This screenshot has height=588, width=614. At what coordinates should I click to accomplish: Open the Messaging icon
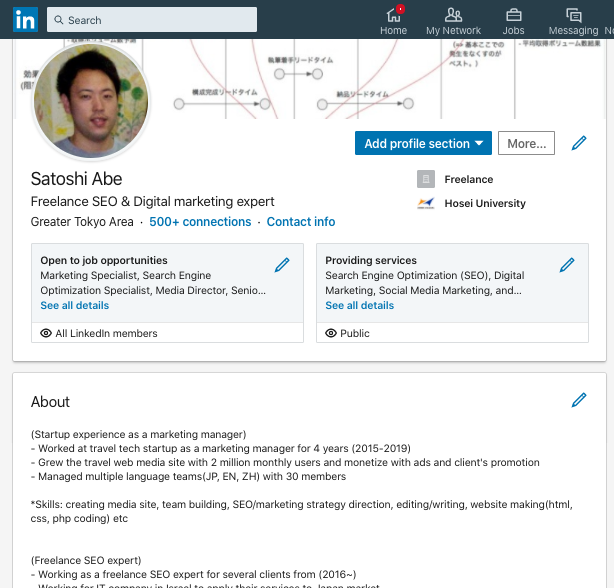click(573, 15)
